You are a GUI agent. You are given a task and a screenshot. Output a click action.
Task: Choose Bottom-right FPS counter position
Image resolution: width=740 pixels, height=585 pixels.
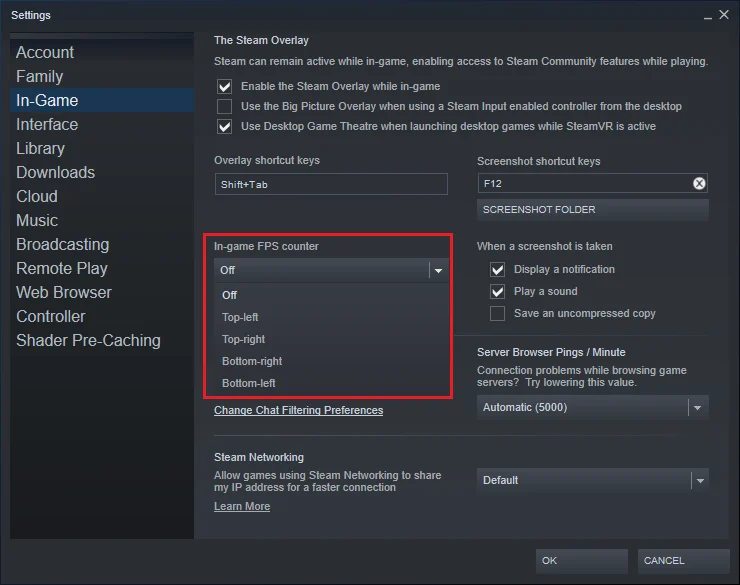click(x=331, y=361)
